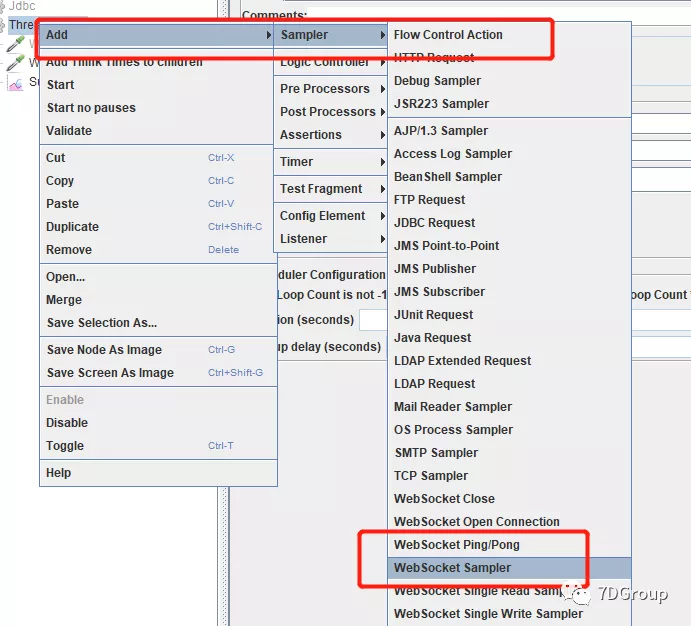Viewport: 691px width, 626px height.
Task: Select WebSocket Single Write Sampler
Action: tap(488, 614)
